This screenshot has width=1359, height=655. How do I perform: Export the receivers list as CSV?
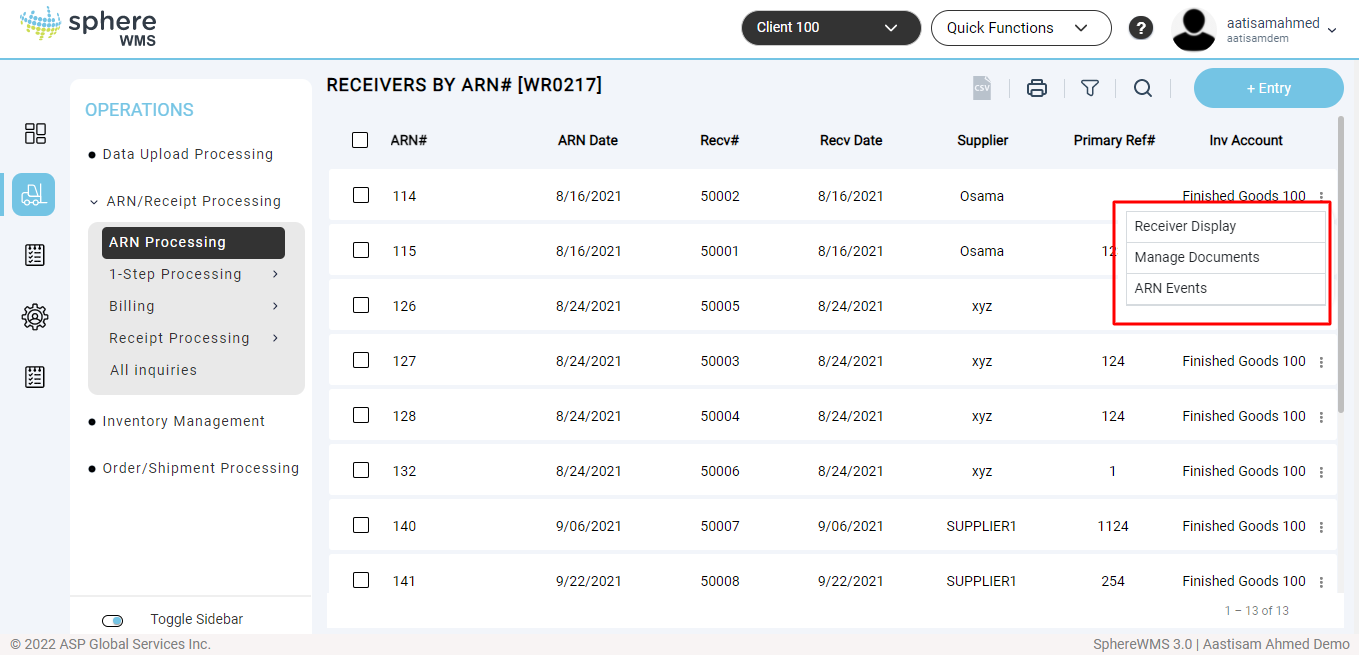982,88
